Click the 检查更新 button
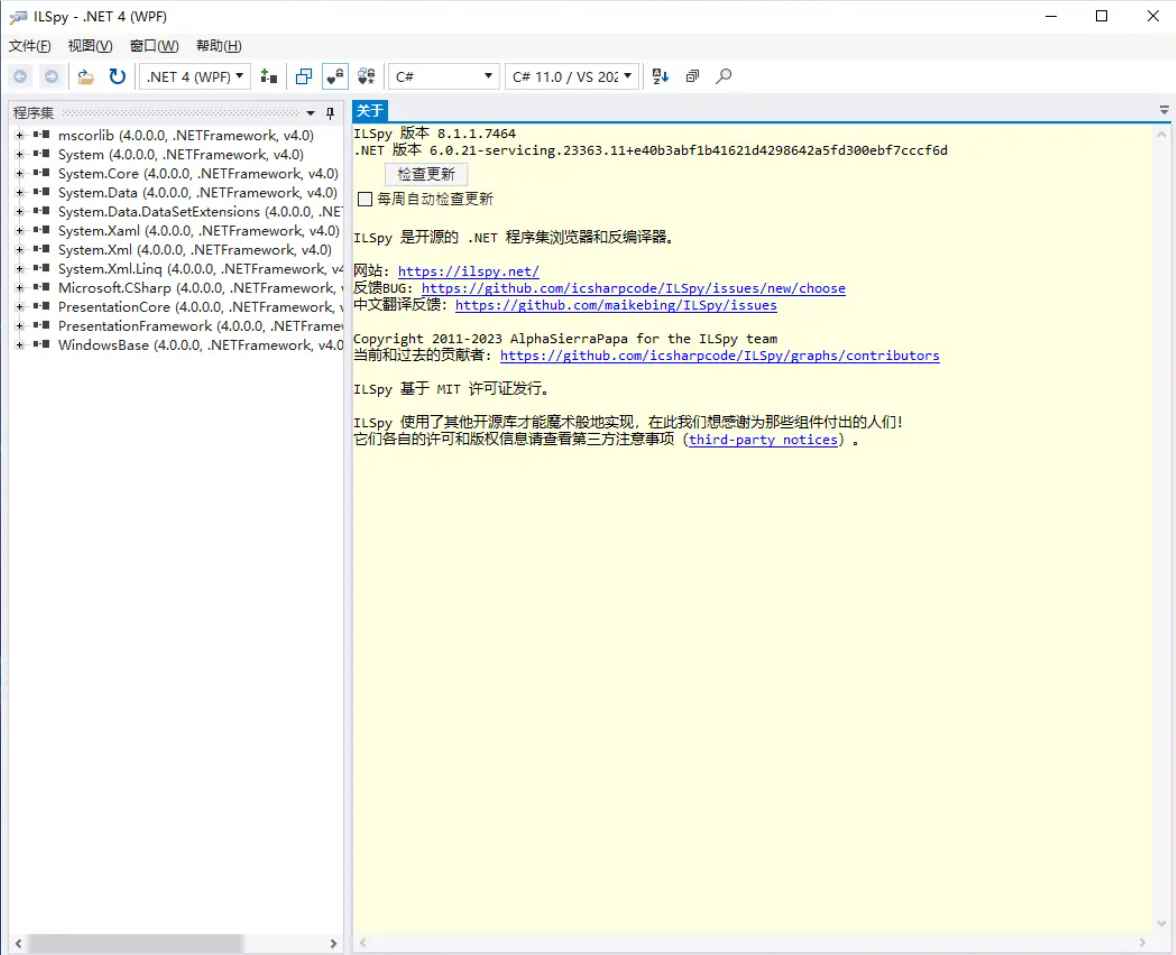Viewport: 1176px width, 955px height. (426, 173)
